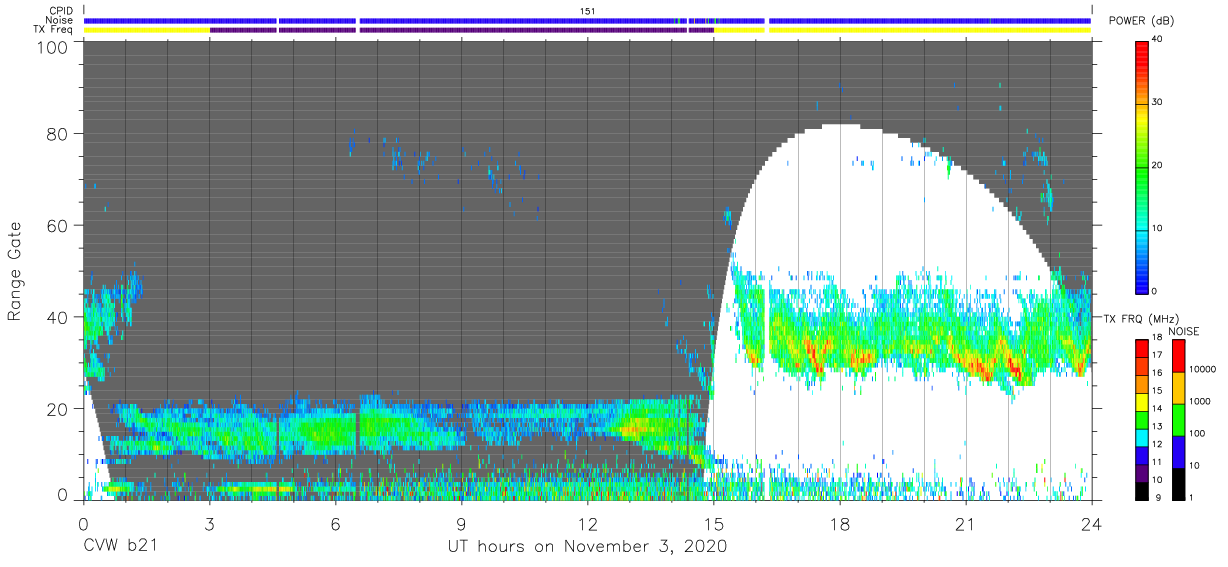
Task: Click the yellow TX Freq strip segment near hour 21
Action: (x=930, y=30)
